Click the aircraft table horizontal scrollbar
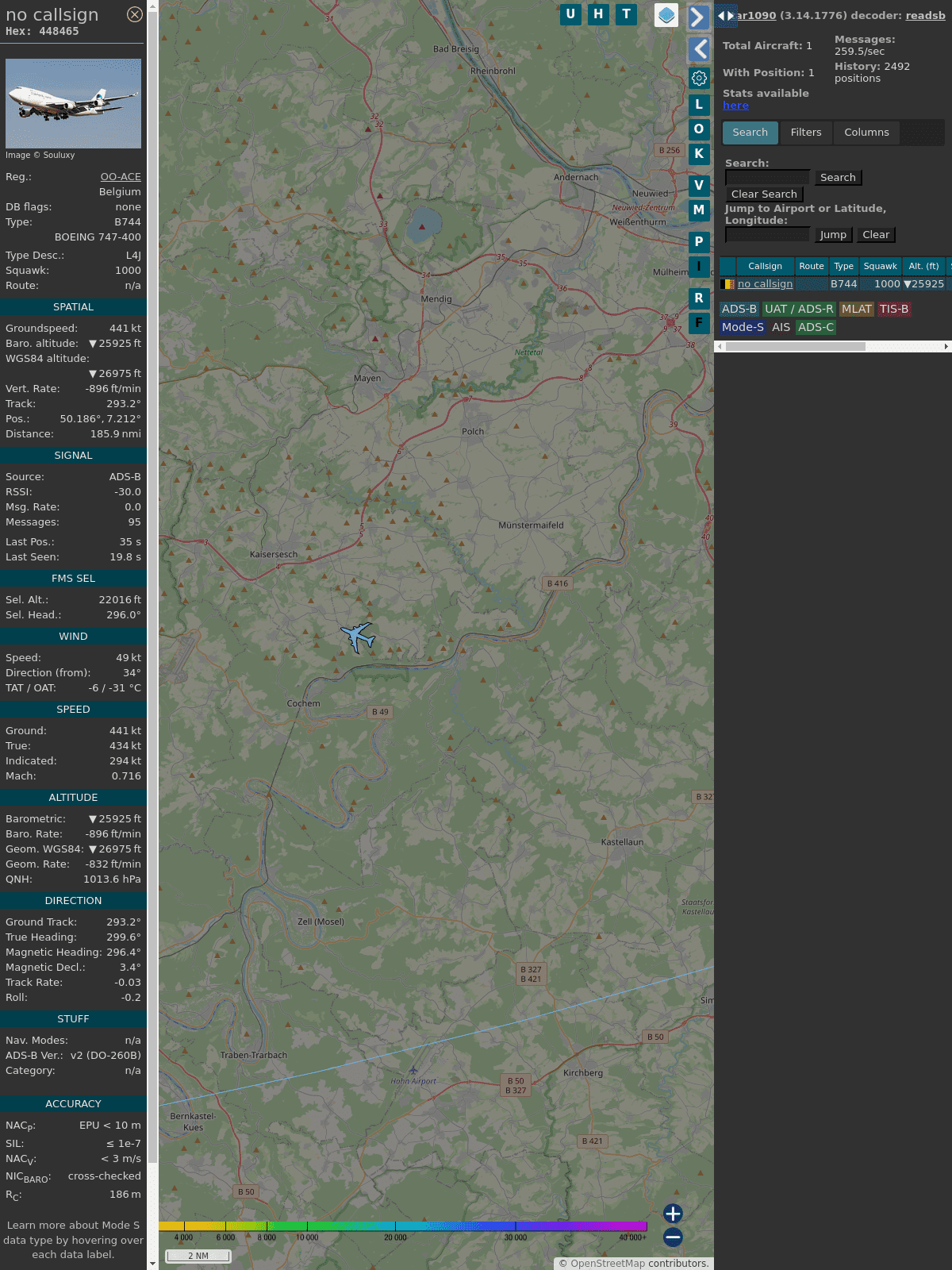 click(x=795, y=346)
